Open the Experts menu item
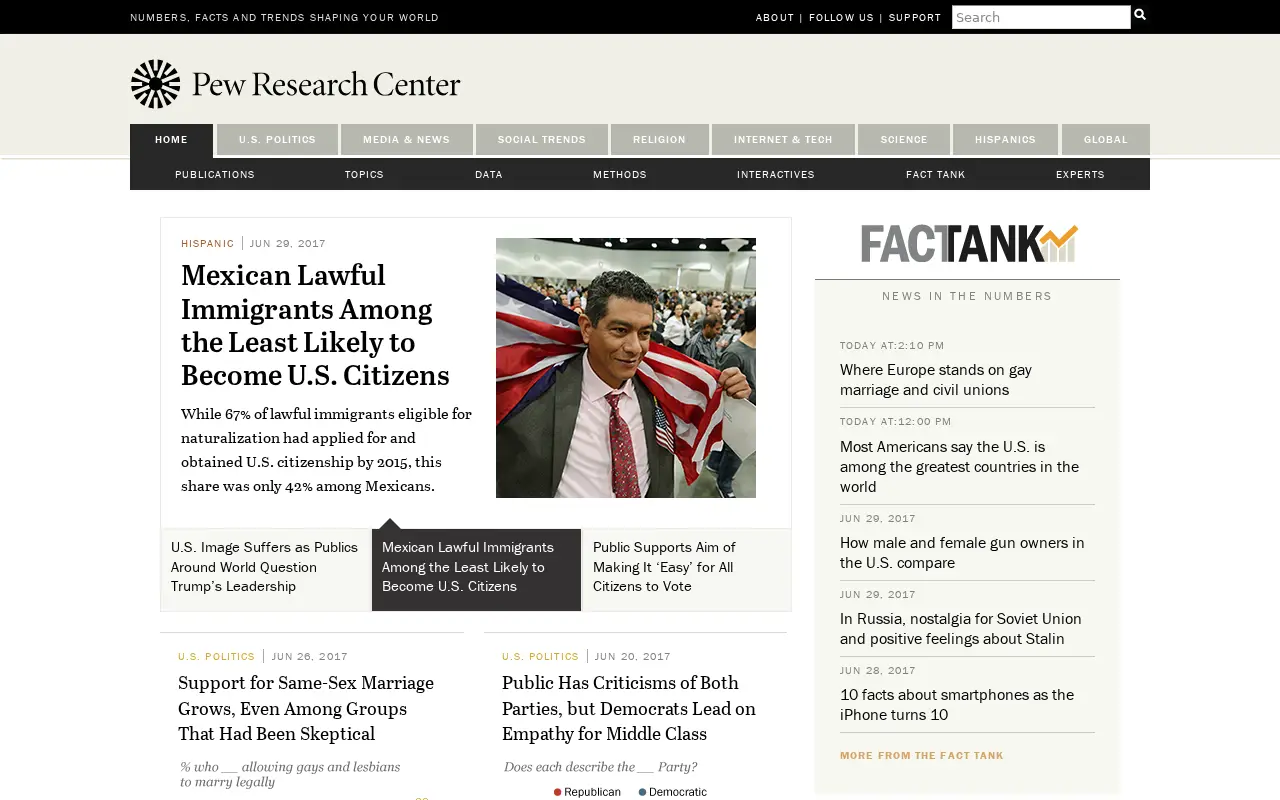 point(1080,175)
